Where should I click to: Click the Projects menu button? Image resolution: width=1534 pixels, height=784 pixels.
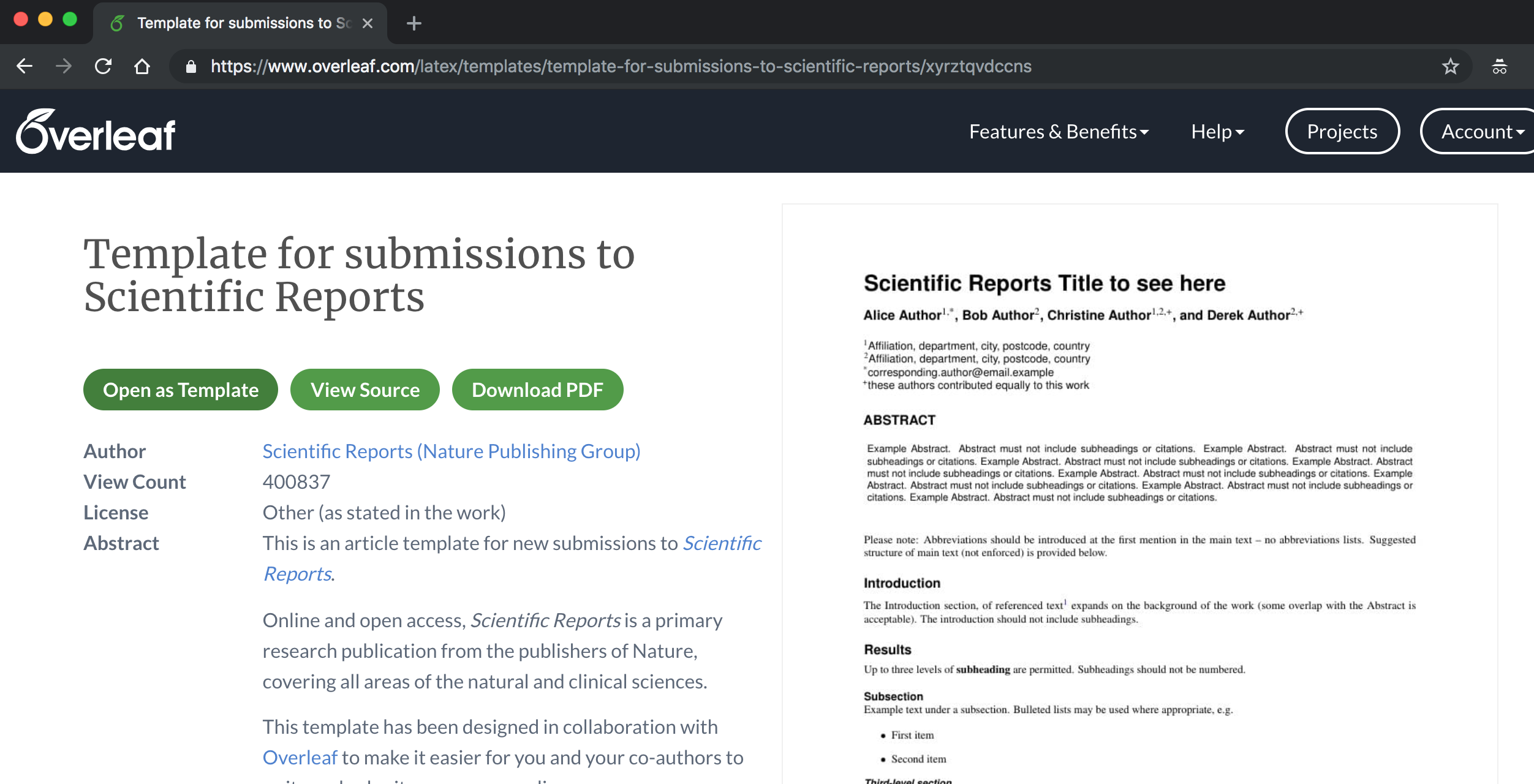pos(1342,131)
